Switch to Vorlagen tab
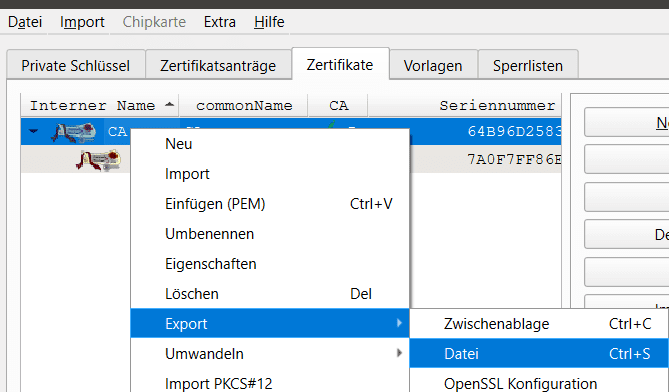Screen dimensions: 669x392 [433, 65]
